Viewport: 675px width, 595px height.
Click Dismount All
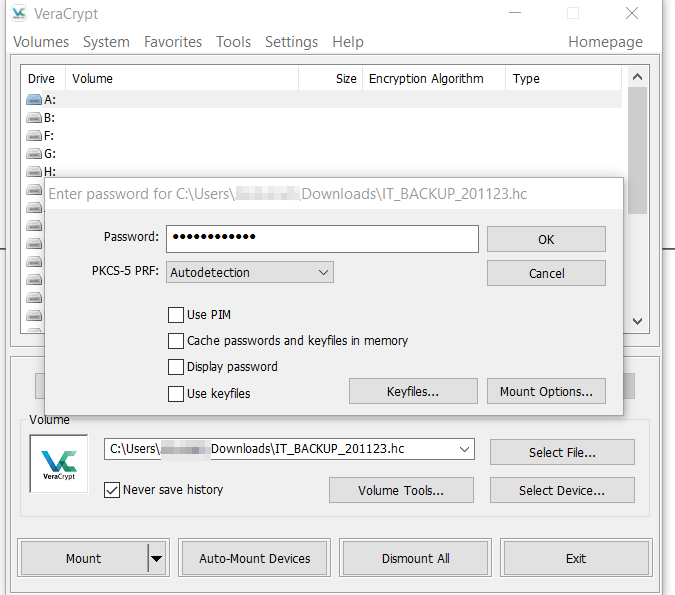click(x=415, y=558)
